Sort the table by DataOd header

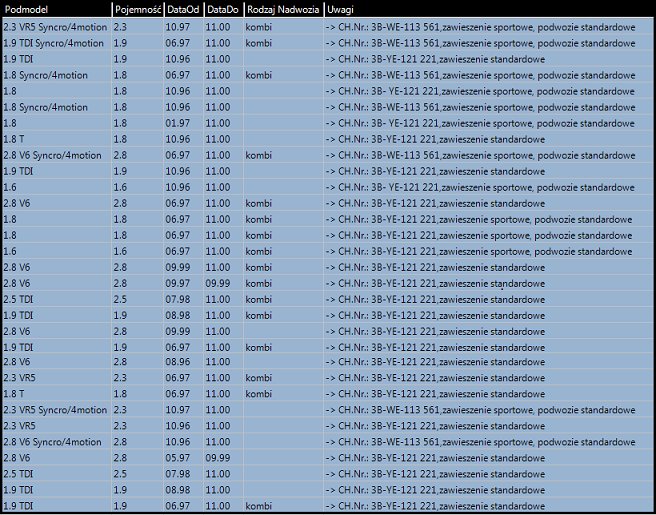pos(181,9)
